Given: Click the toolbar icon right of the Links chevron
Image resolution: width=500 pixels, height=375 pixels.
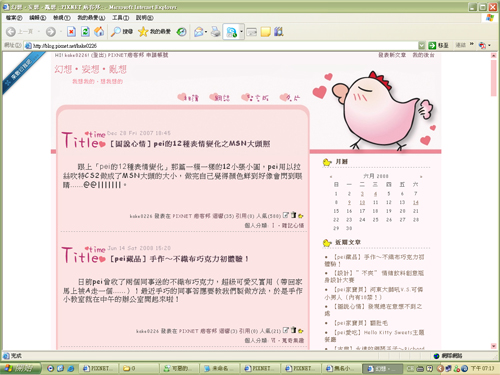Looking at the screenshot, I should tap(482, 45).
